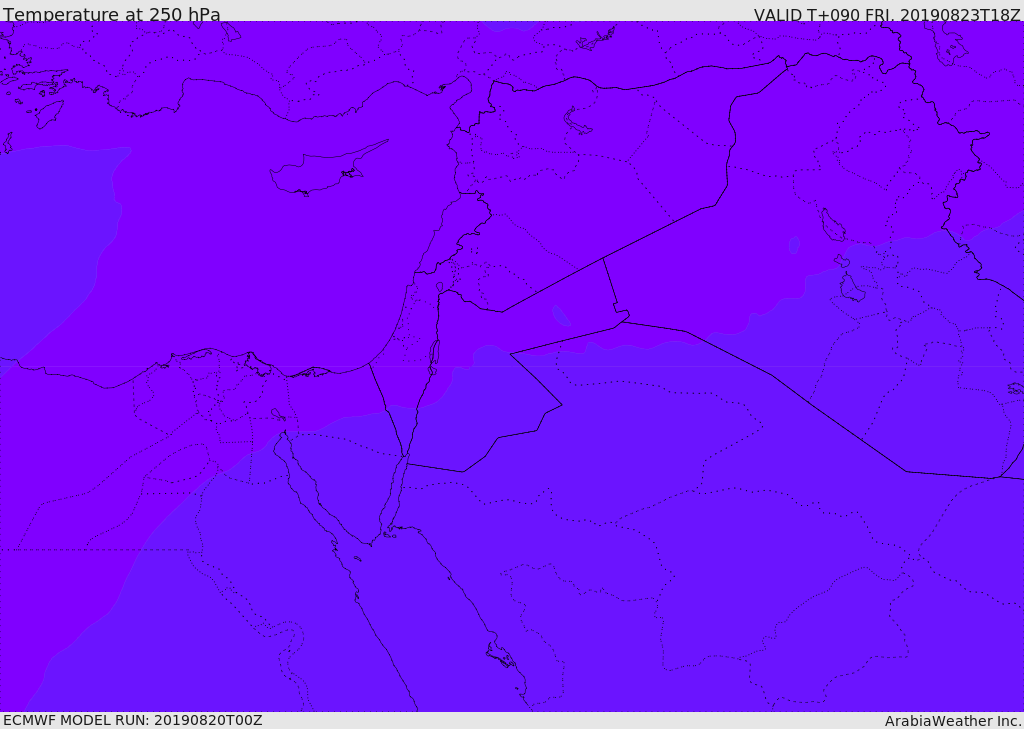Viewport: 1024px width, 729px height.
Task: Click the "VALID T+090 FRI. 20190823T18Z" label
Action: (x=887, y=14)
